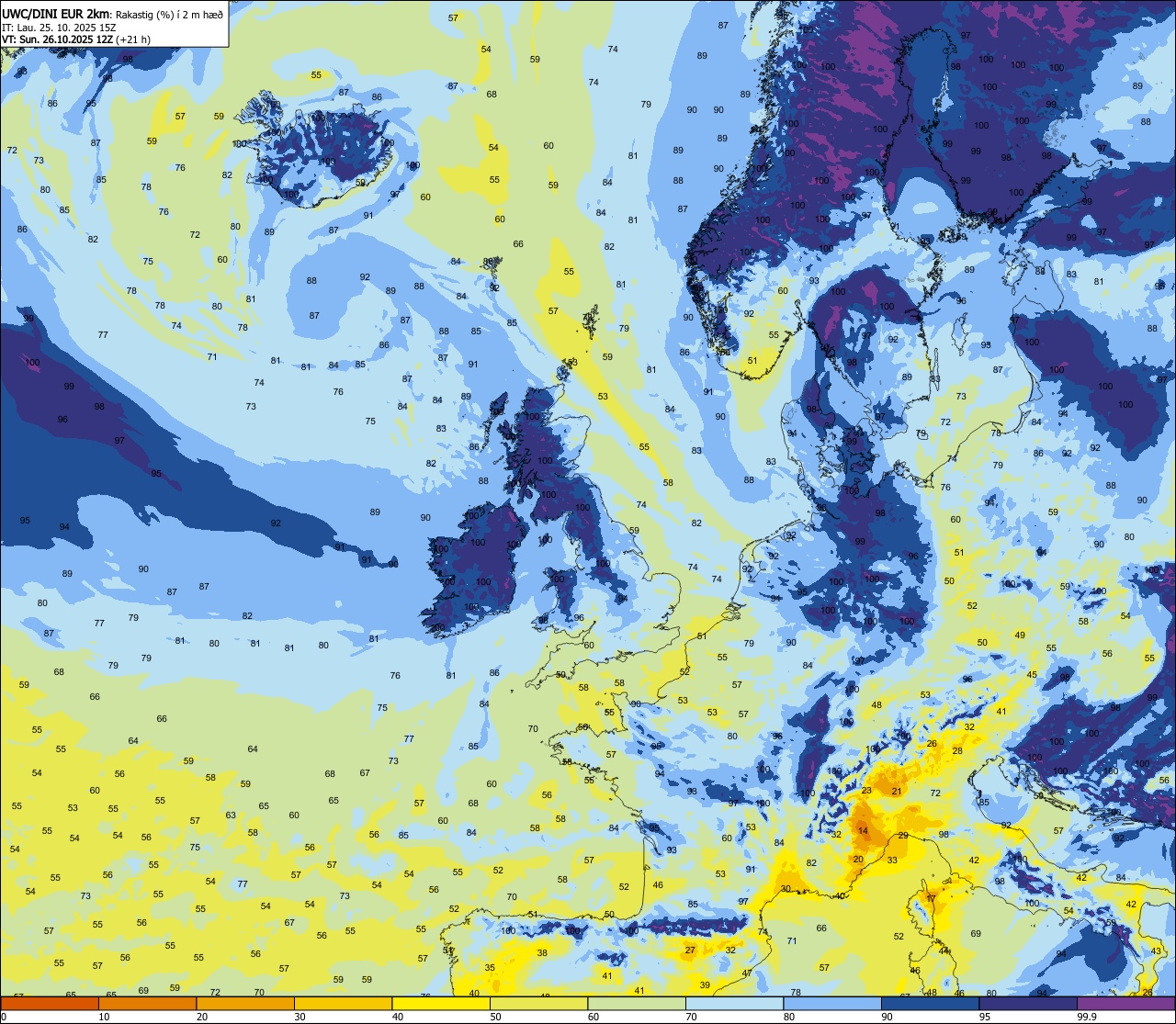
Task: Pick the light blue 80–90 legend swatch
Action: (832, 1003)
